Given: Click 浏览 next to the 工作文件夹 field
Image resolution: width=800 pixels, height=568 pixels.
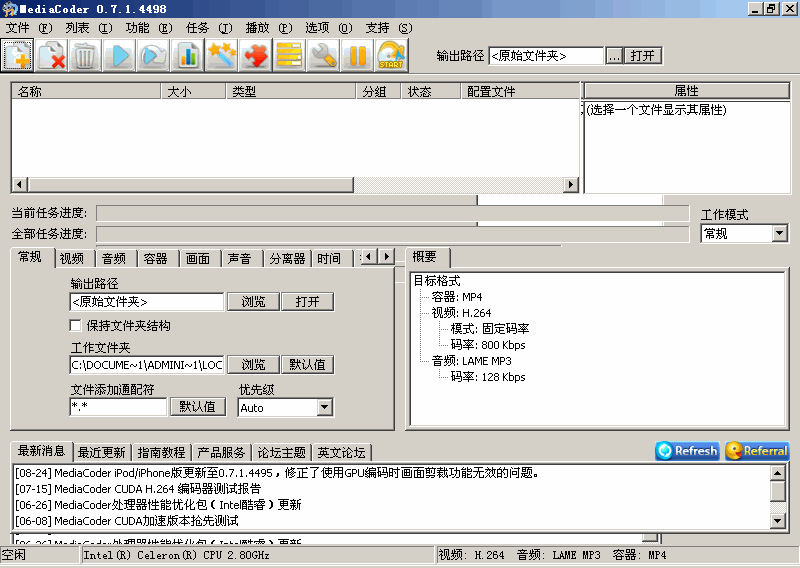Looking at the screenshot, I should (254, 364).
